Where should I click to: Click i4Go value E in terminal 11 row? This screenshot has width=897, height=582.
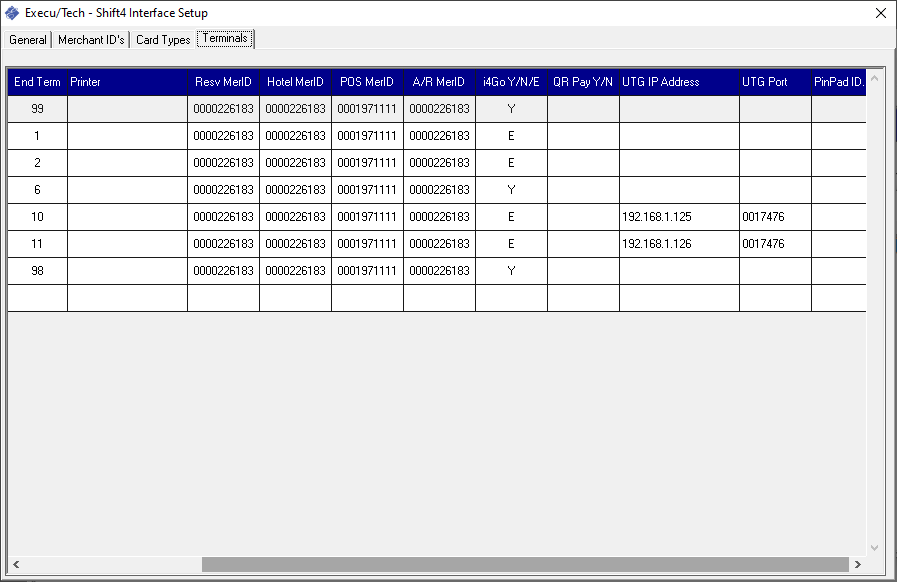(x=511, y=243)
